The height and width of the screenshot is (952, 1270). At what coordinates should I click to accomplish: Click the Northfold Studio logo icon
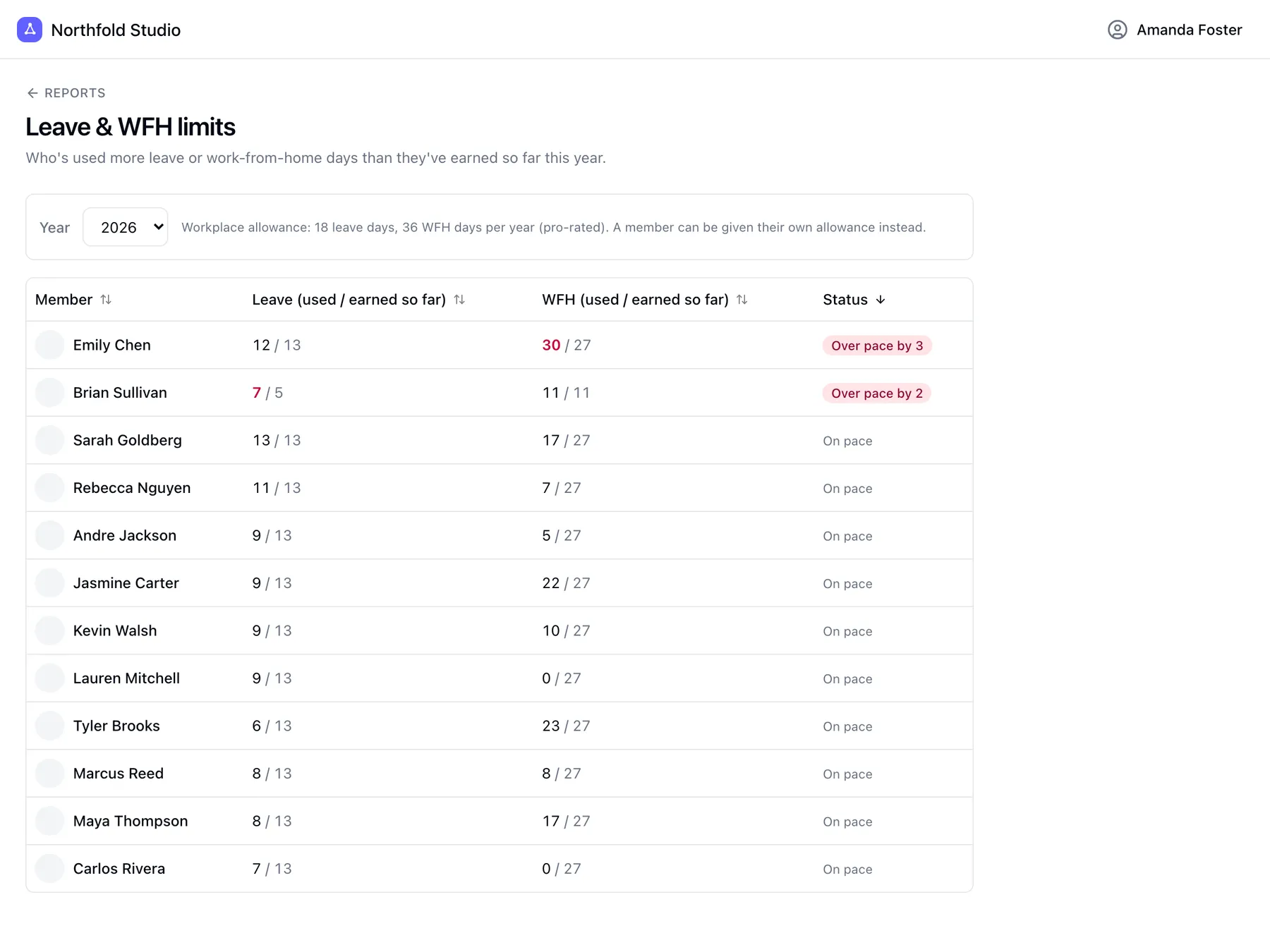30,30
